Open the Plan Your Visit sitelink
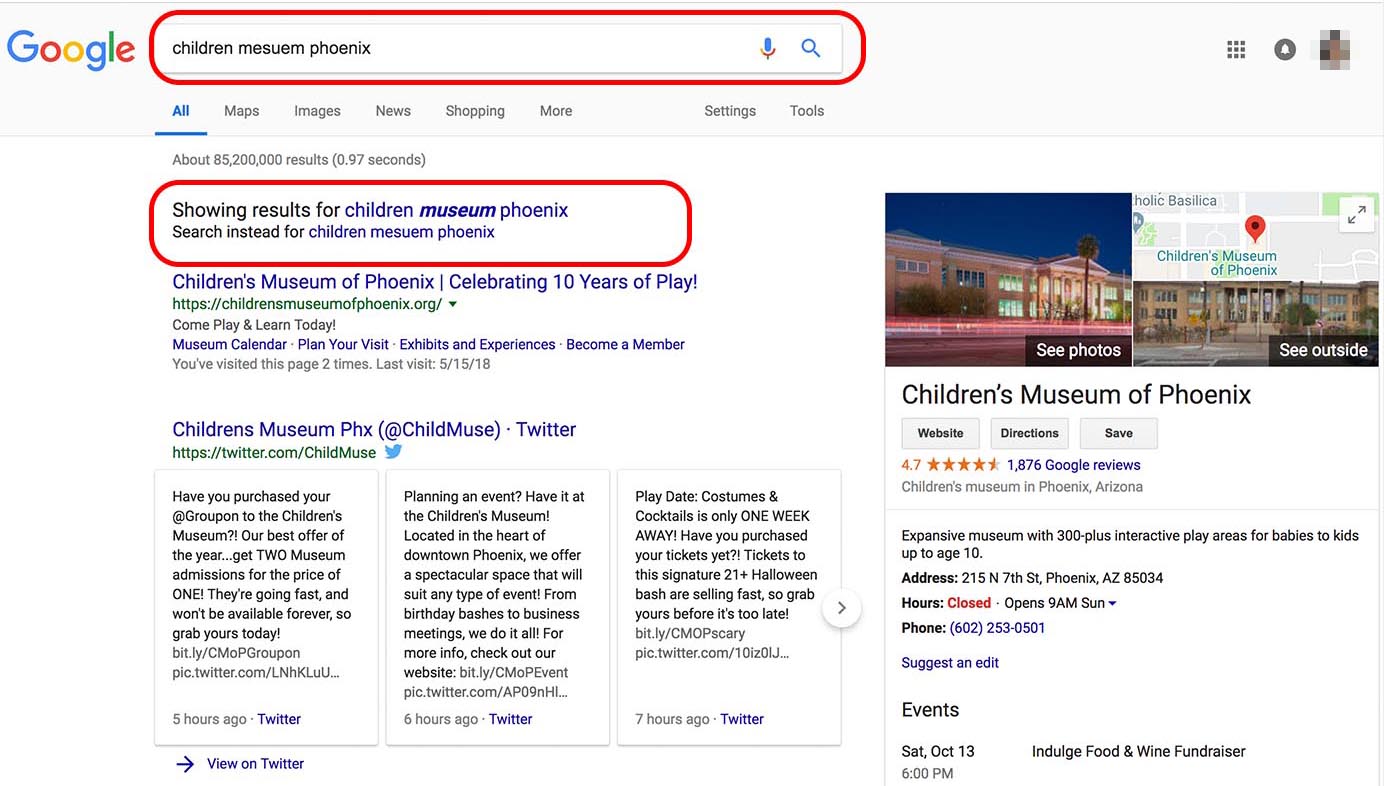The width and height of the screenshot is (1384, 786). coord(343,344)
